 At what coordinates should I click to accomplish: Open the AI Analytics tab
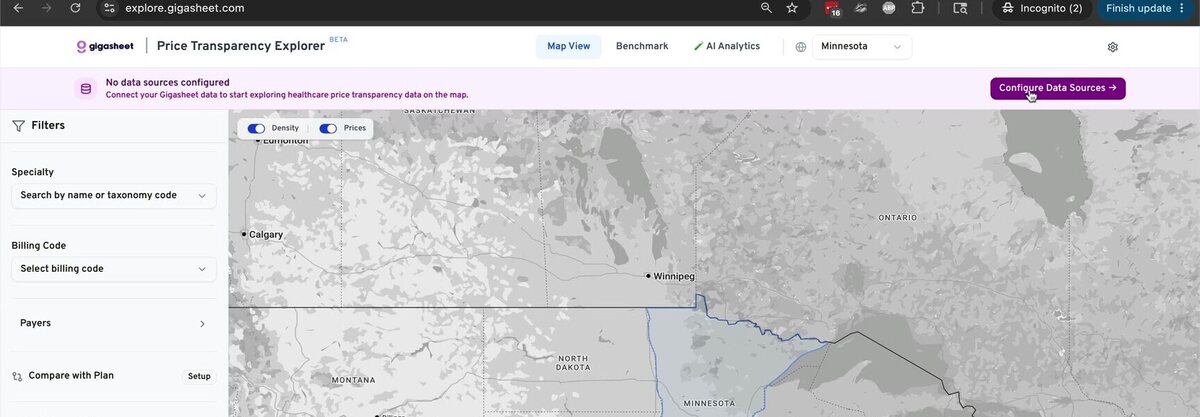[727, 46]
